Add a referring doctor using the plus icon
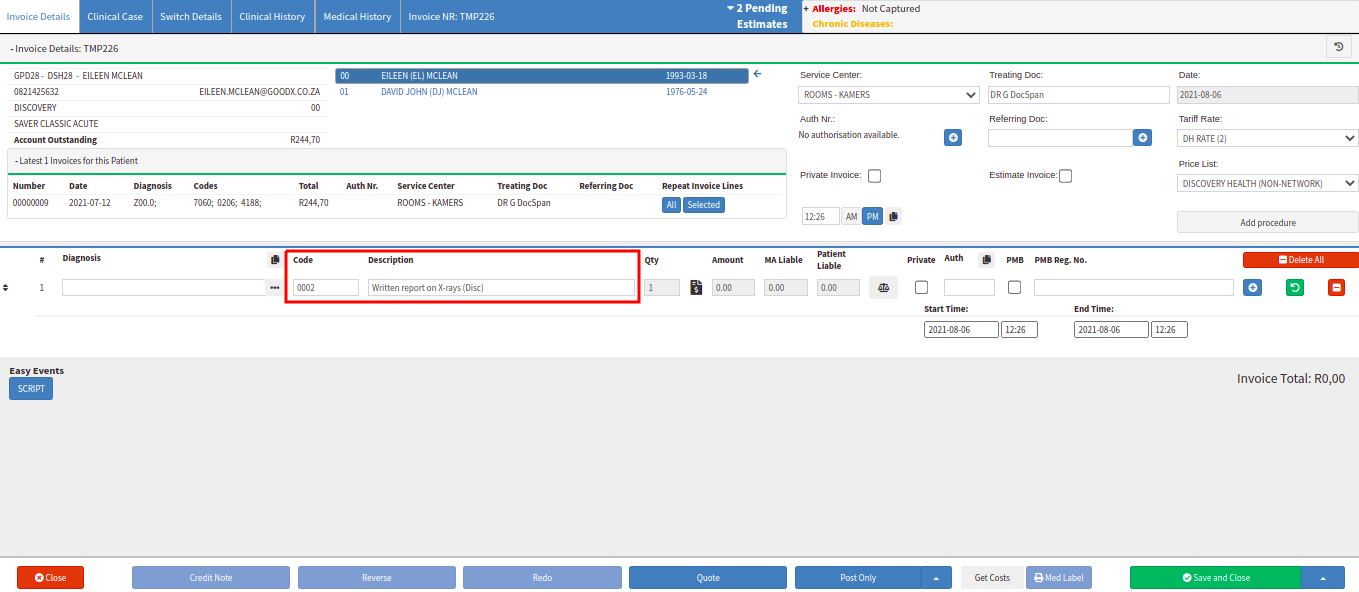The height and width of the screenshot is (592, 1359). (1142, 137)
